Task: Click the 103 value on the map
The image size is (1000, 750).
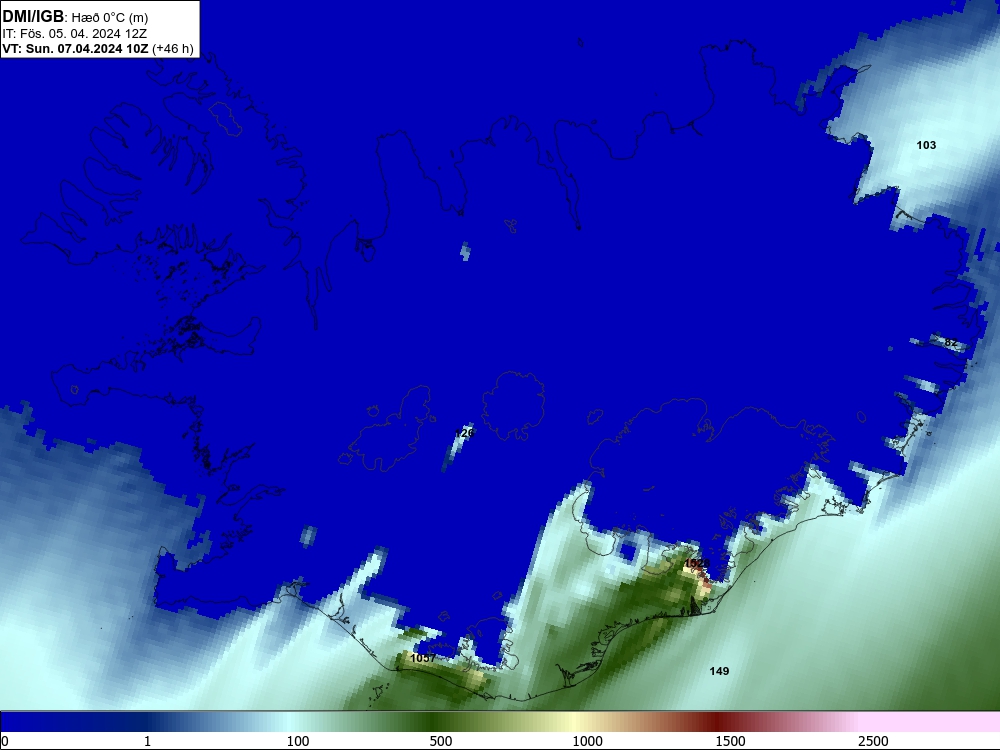Action: (926, 145)
